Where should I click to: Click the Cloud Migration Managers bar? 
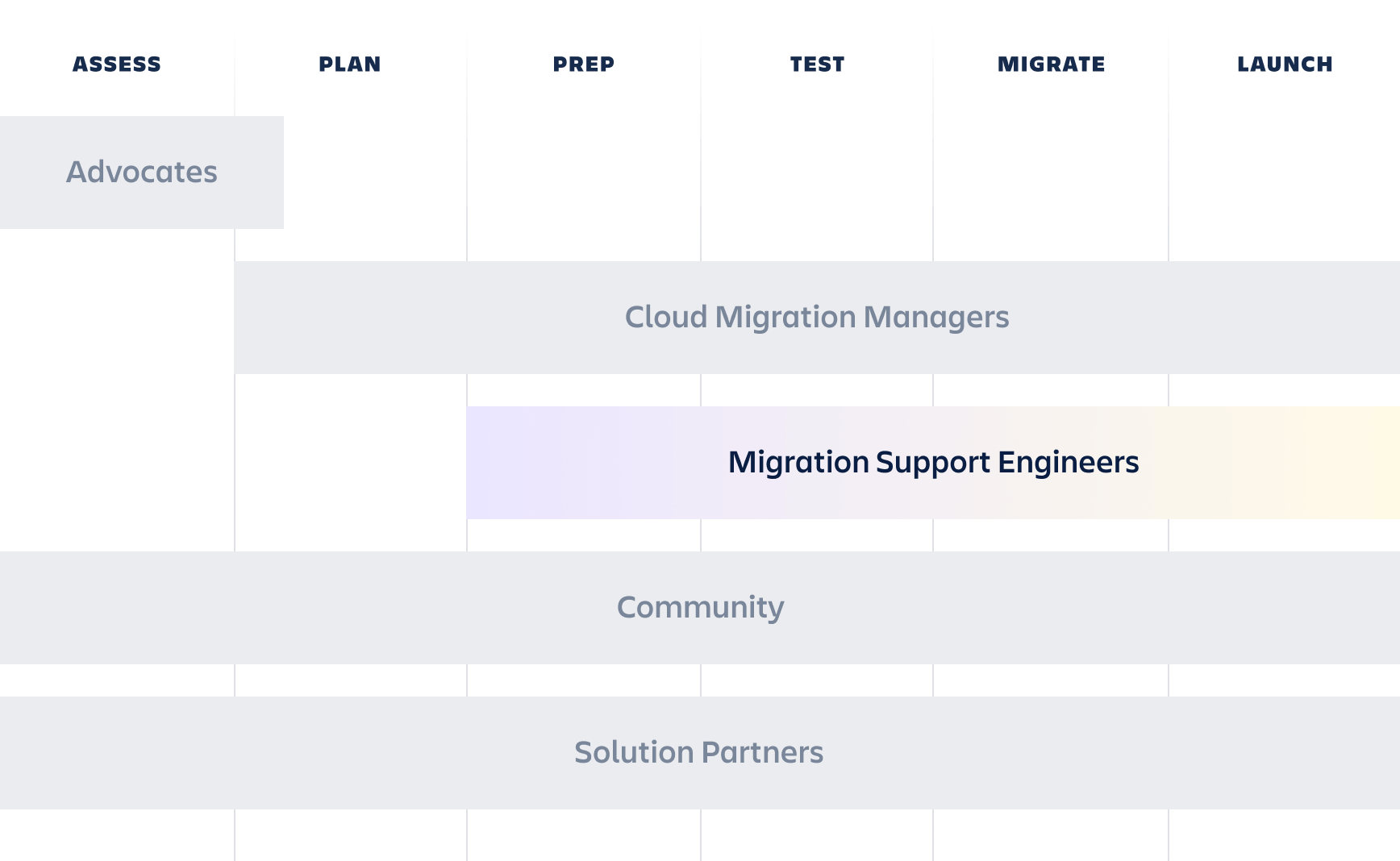(817, 318)
